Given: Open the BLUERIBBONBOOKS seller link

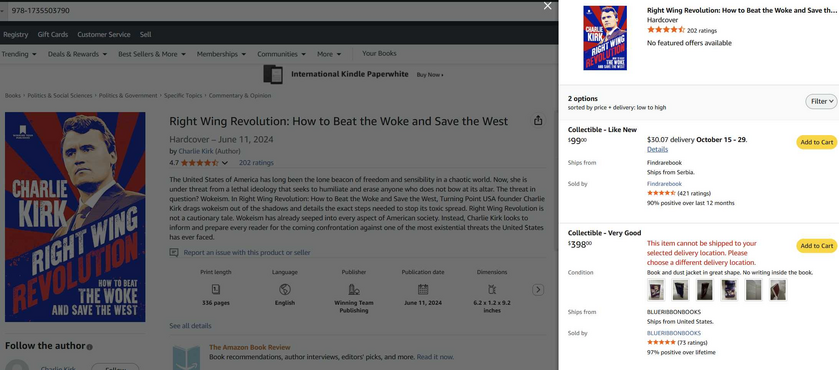Looking at the screenshot, I should pos(674,333).
